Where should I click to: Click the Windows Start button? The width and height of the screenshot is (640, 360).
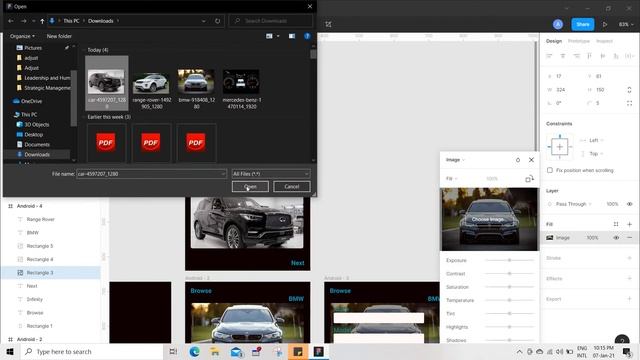(x=10, y=352)
